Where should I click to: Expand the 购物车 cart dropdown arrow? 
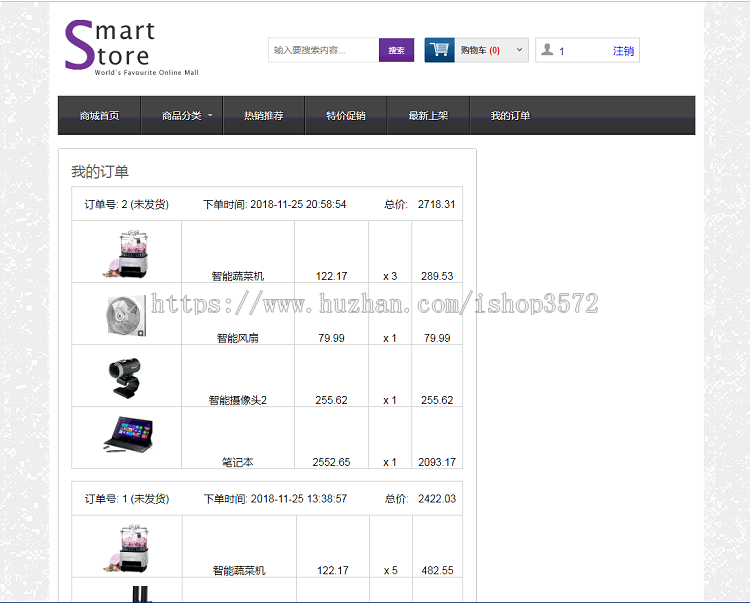click(x=519, y=49)
